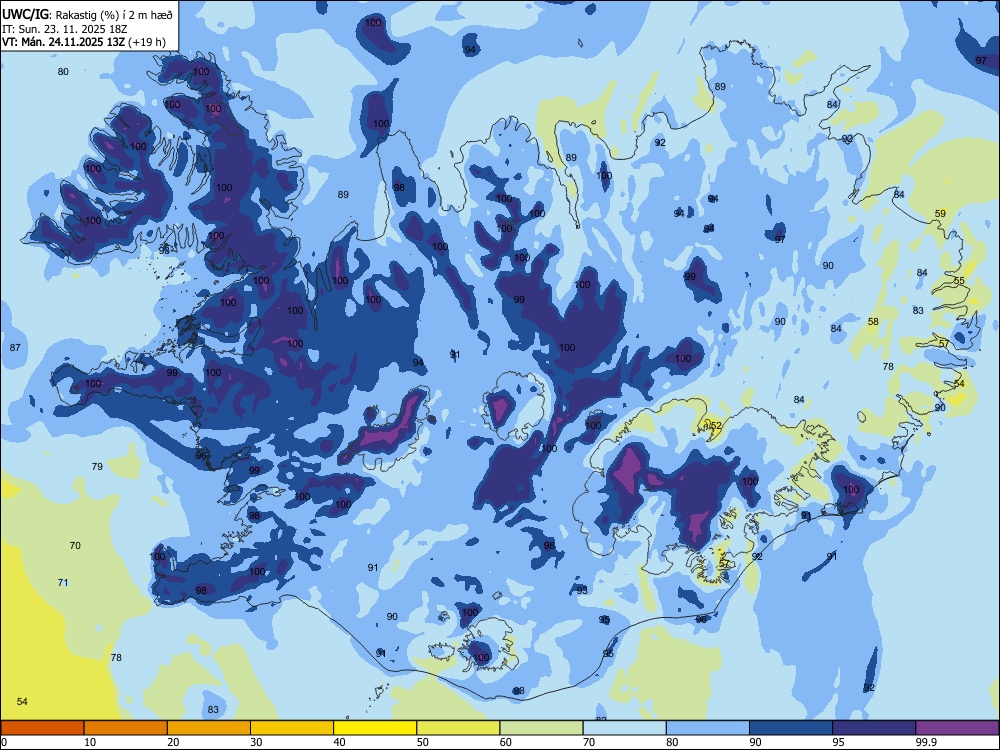
Task: Click the legend tick label '60'
Action: [x=506, y=742]
